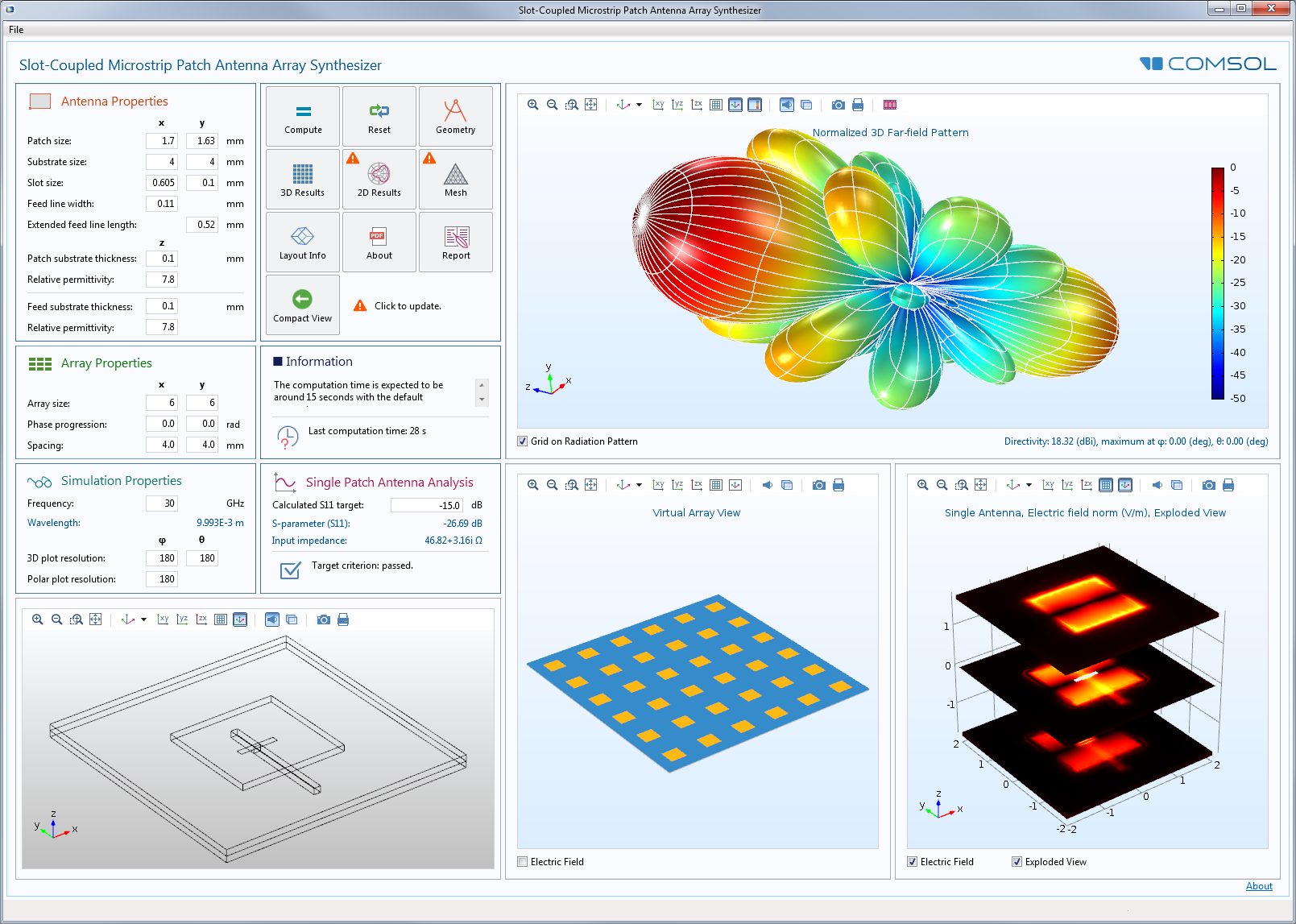1296x924 pixels.
Task: Open view dropdown arrow in far-field toolbar
Action: pos(639,105)
